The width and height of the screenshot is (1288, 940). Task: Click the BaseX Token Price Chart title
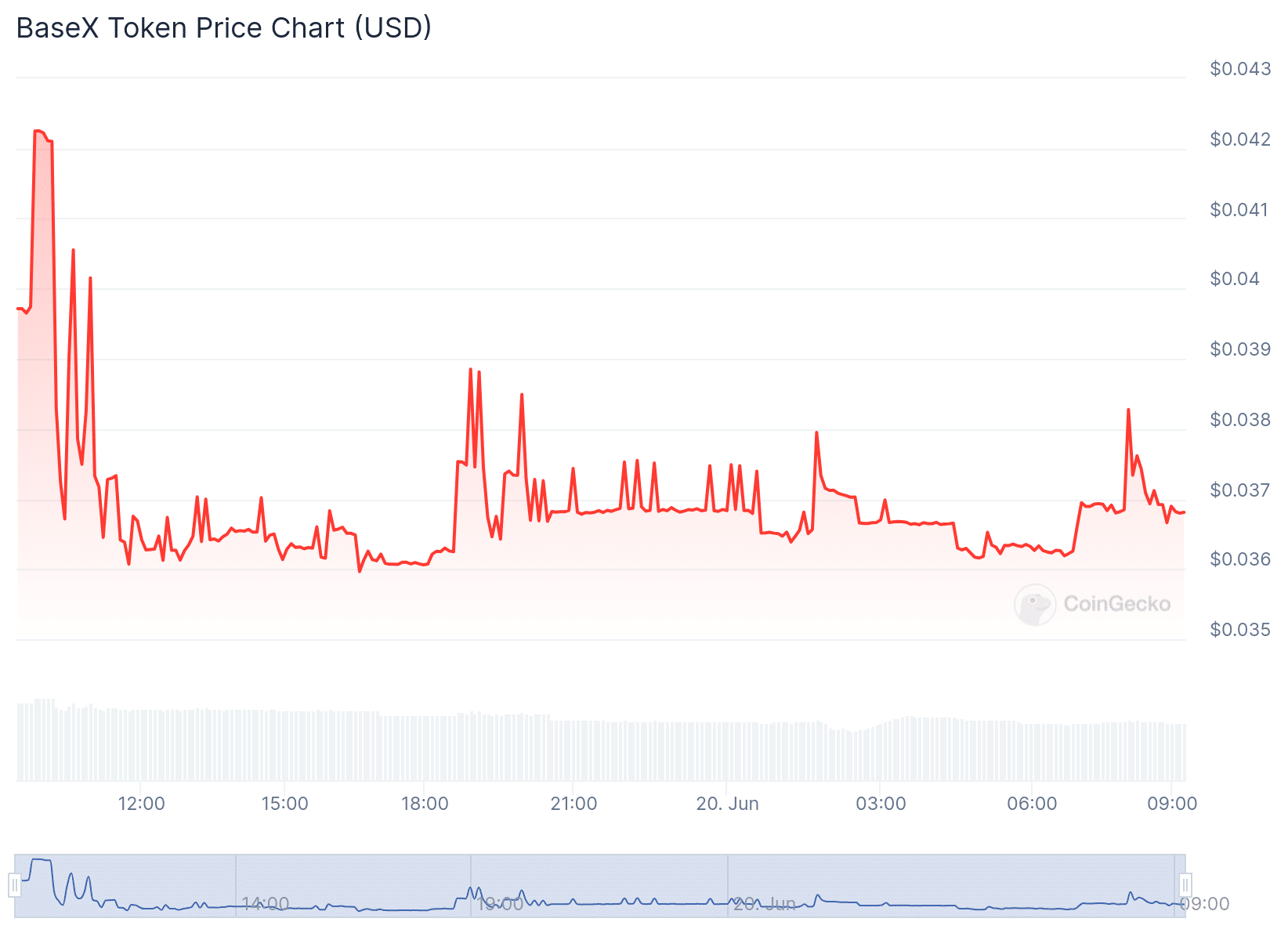[224, 28]
